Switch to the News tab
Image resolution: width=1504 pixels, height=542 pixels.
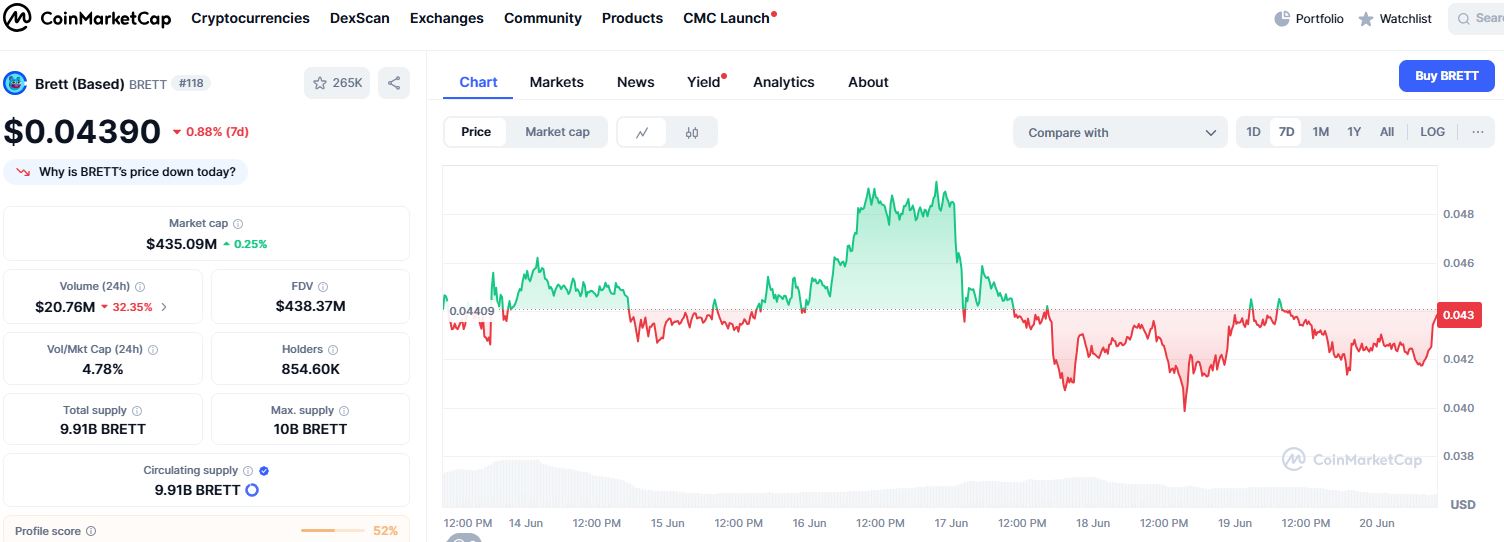(636, 82)
